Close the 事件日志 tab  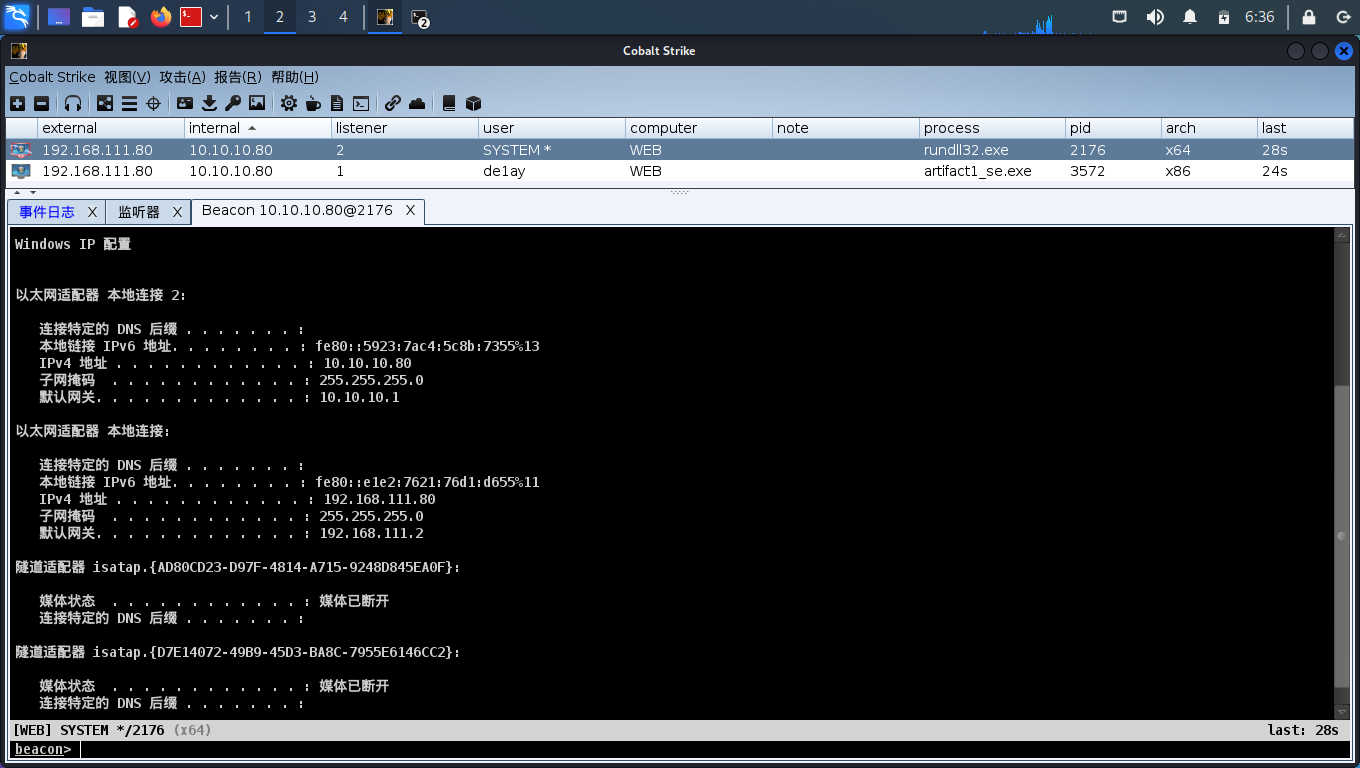coord(92,212)
